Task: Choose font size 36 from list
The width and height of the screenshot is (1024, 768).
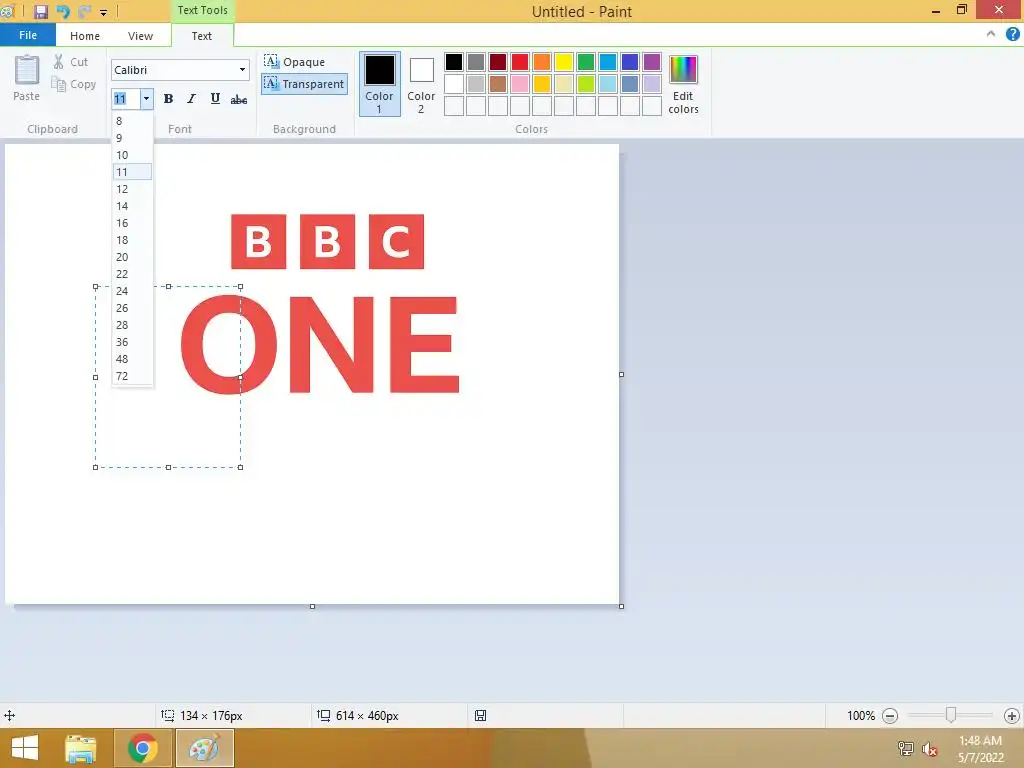Action: tap(132, 342)
